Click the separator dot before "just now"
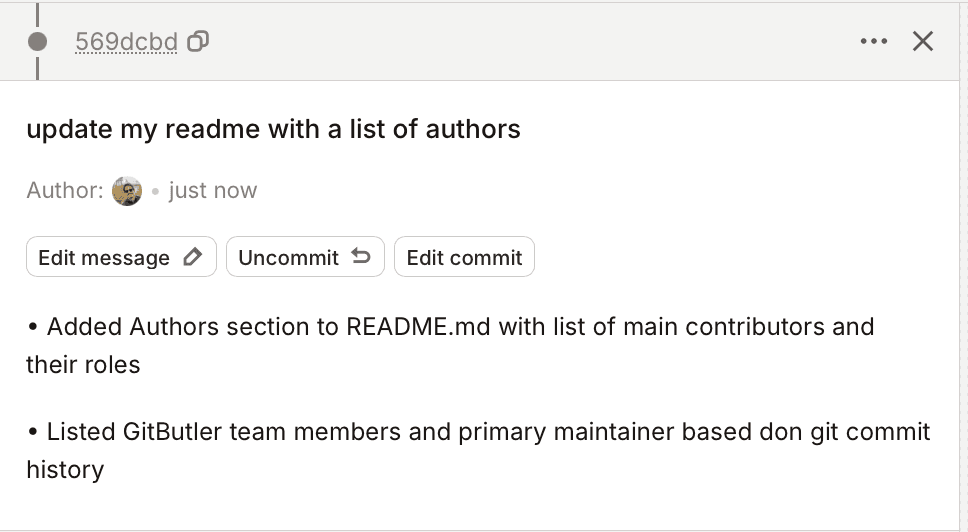The width and height of the screenshot is (968, 532). (155, 190)
